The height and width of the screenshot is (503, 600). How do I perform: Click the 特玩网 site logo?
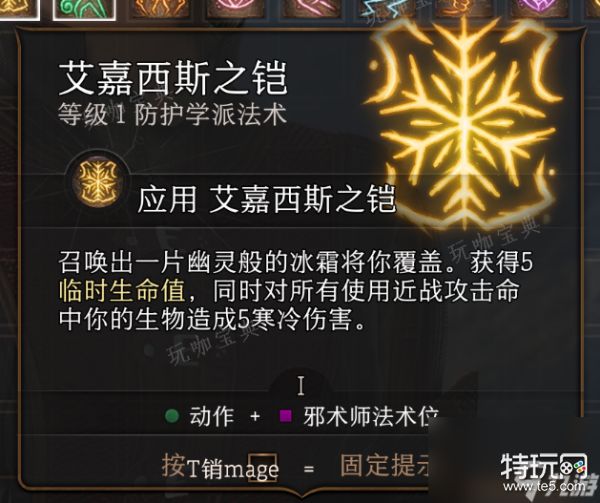[543, 466]
